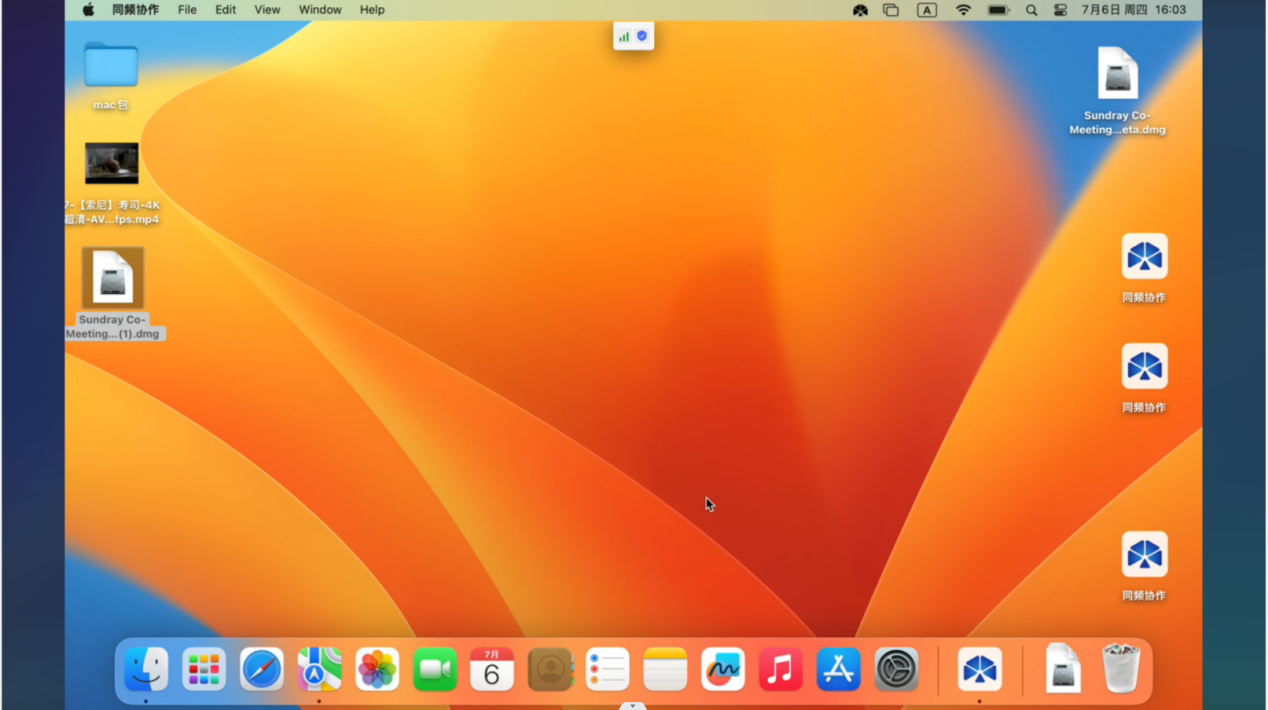Click the 同频协作 app icon in dock
The image size is (1268, 710).
[x=979, y=669]
